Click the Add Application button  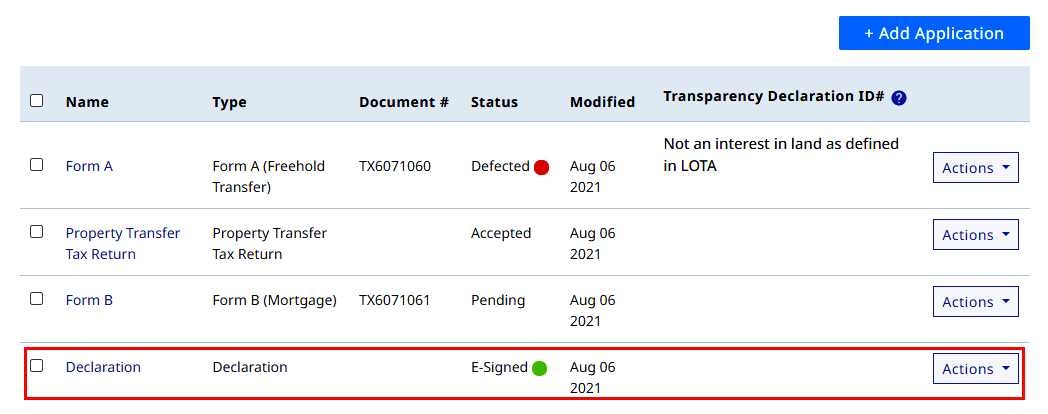934,33
